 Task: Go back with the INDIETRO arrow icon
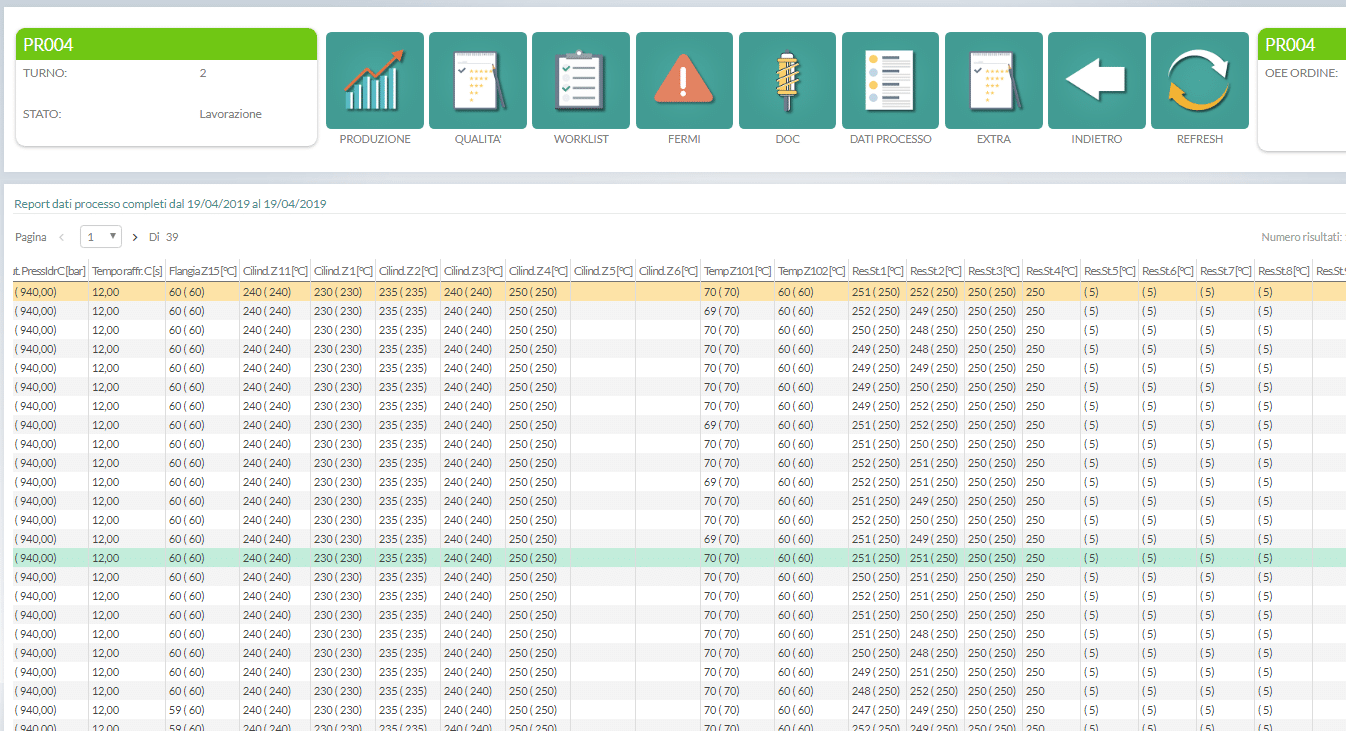pyautogui.click(x=1097, y=81)
